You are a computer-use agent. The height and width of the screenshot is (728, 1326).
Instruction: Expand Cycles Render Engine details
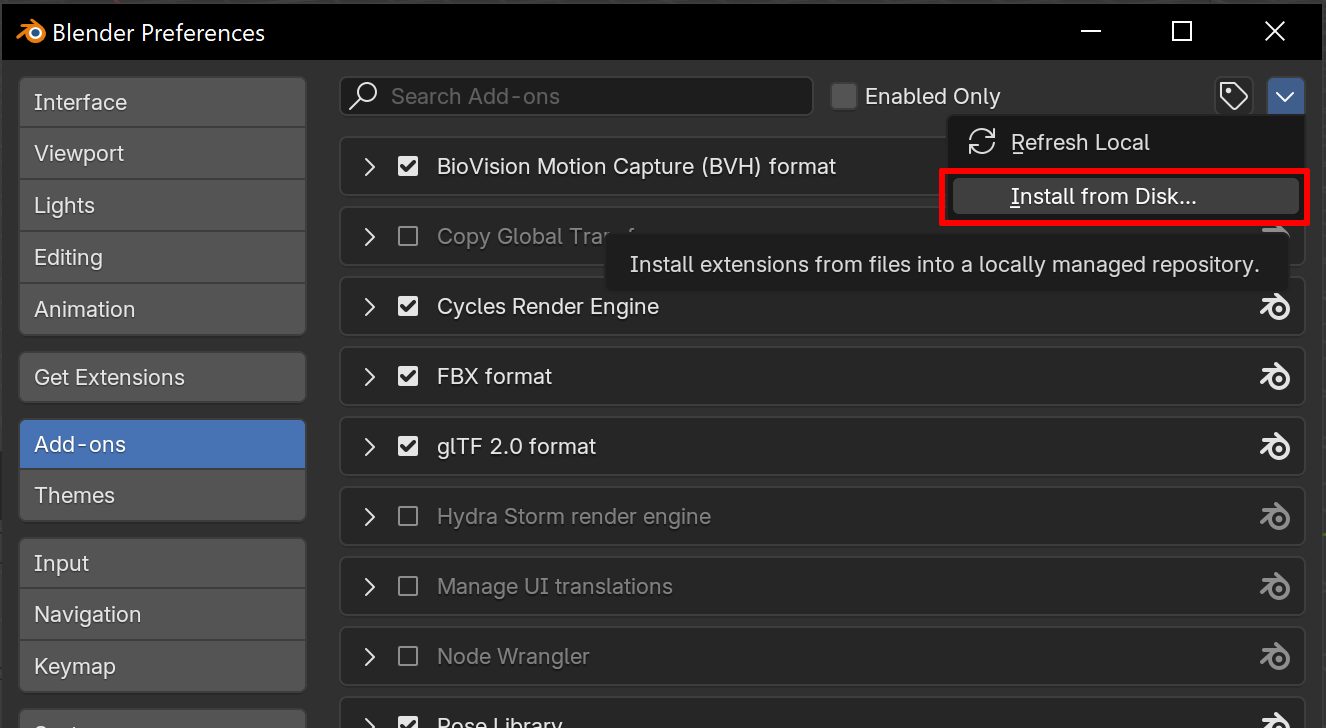(370, 306)
